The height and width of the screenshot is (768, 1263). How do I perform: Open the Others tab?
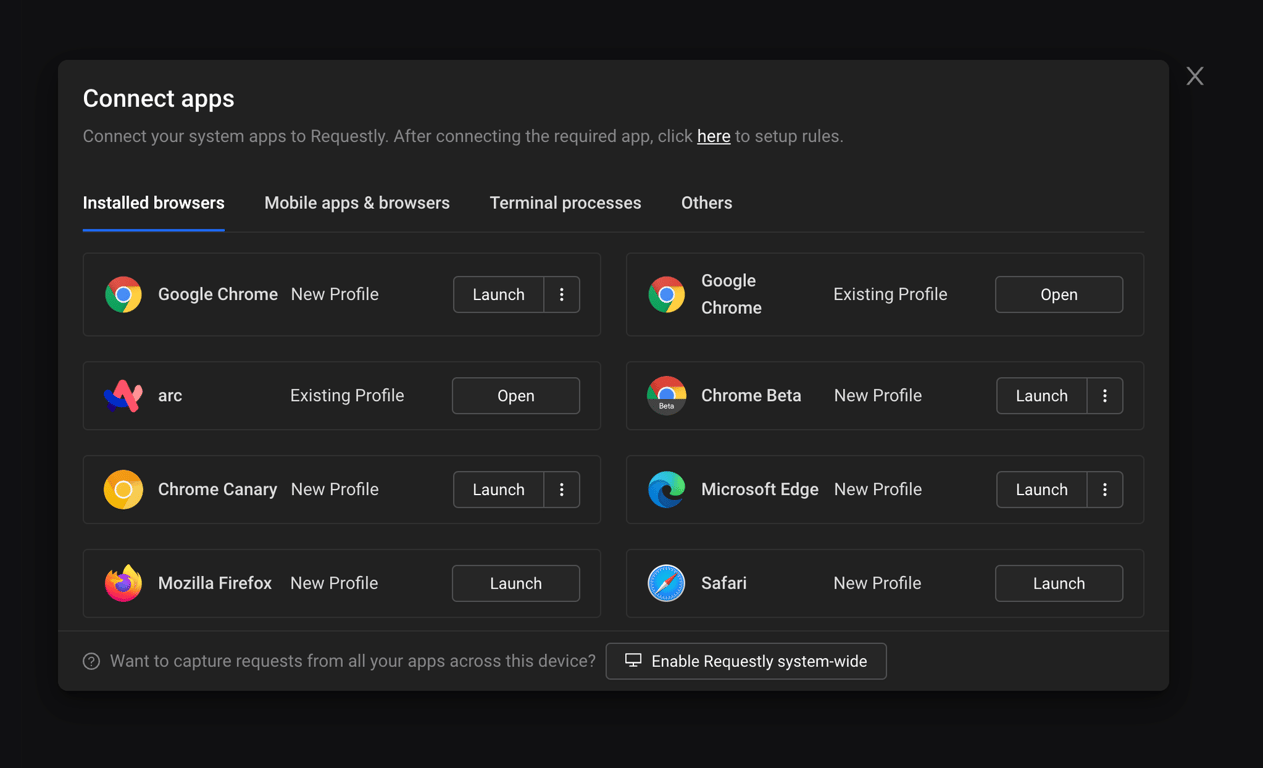point(707,203)
